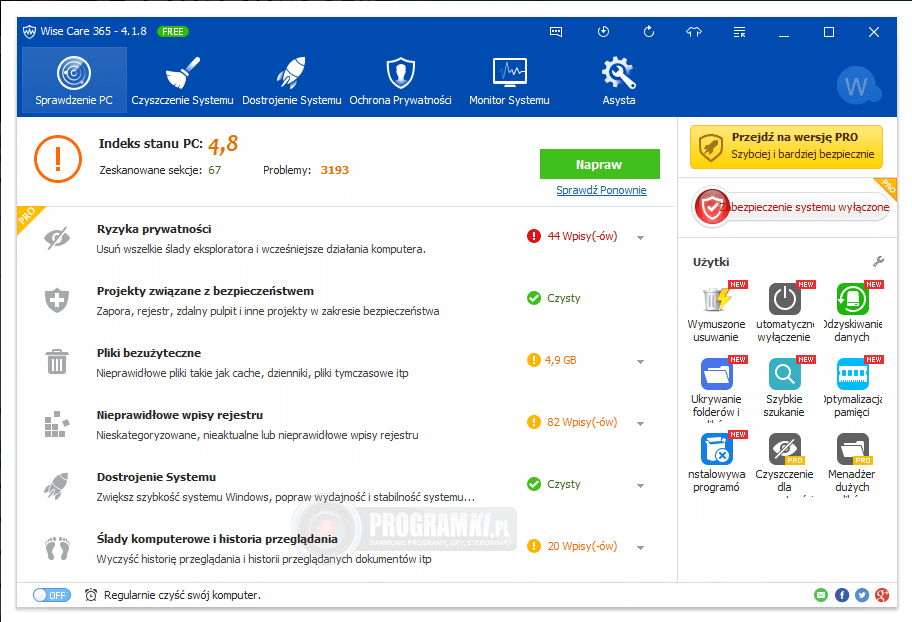Click the Sprawdź Ponownie link
The height and width of the screenshot is (622, 912).
[601, 190]
